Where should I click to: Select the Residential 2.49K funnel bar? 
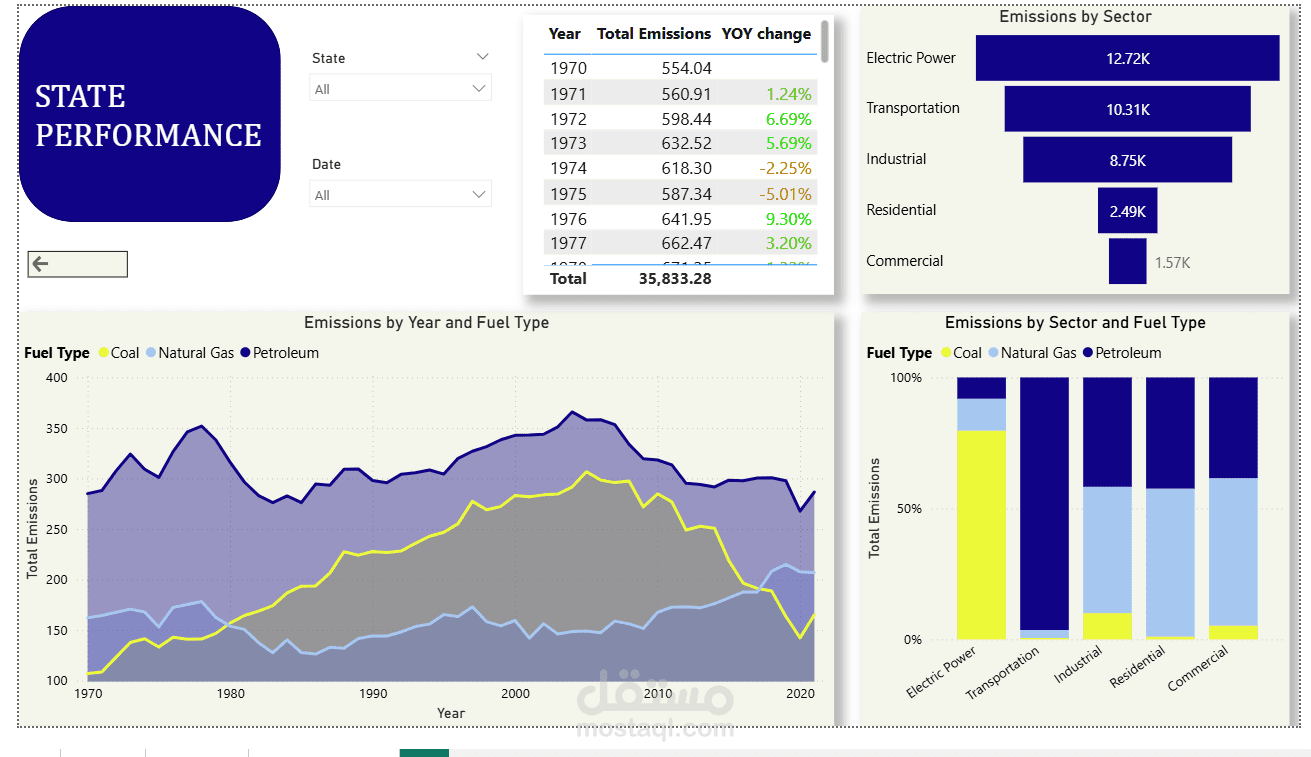pyautogui.click(x=1127, y=211)
